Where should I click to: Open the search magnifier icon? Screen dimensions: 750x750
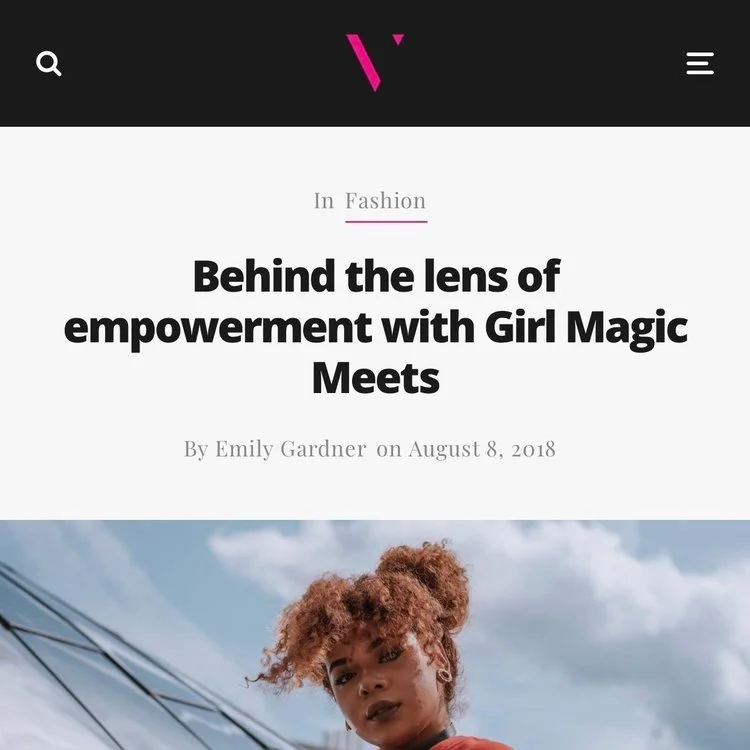pos(49,63)
